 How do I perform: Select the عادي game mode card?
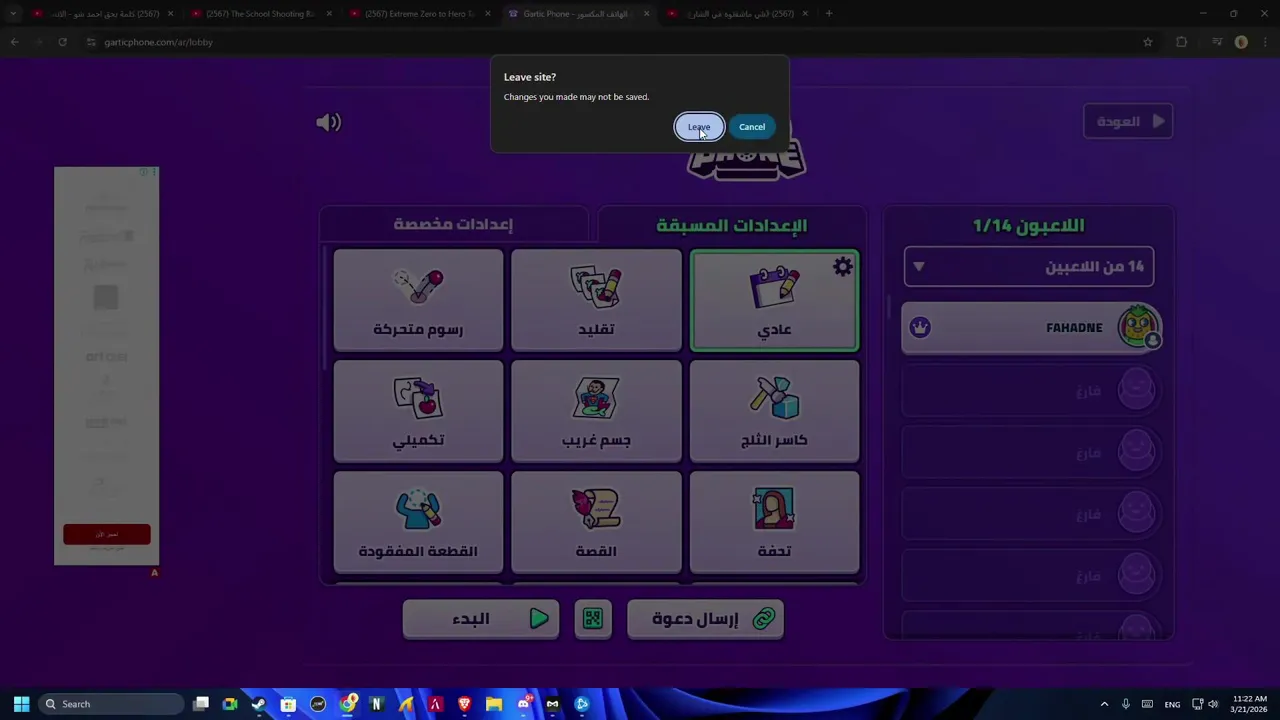click(x=774, y=301)
